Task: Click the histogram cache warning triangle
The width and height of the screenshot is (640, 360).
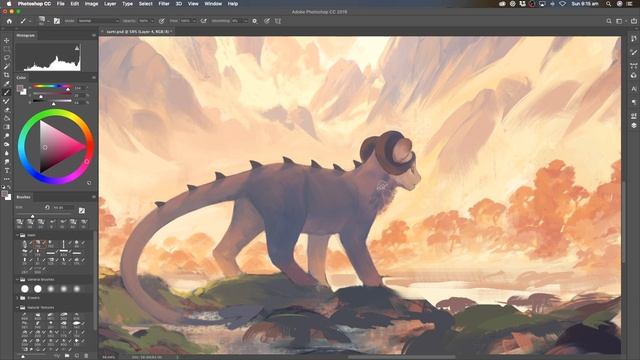Action: point(77,48)
